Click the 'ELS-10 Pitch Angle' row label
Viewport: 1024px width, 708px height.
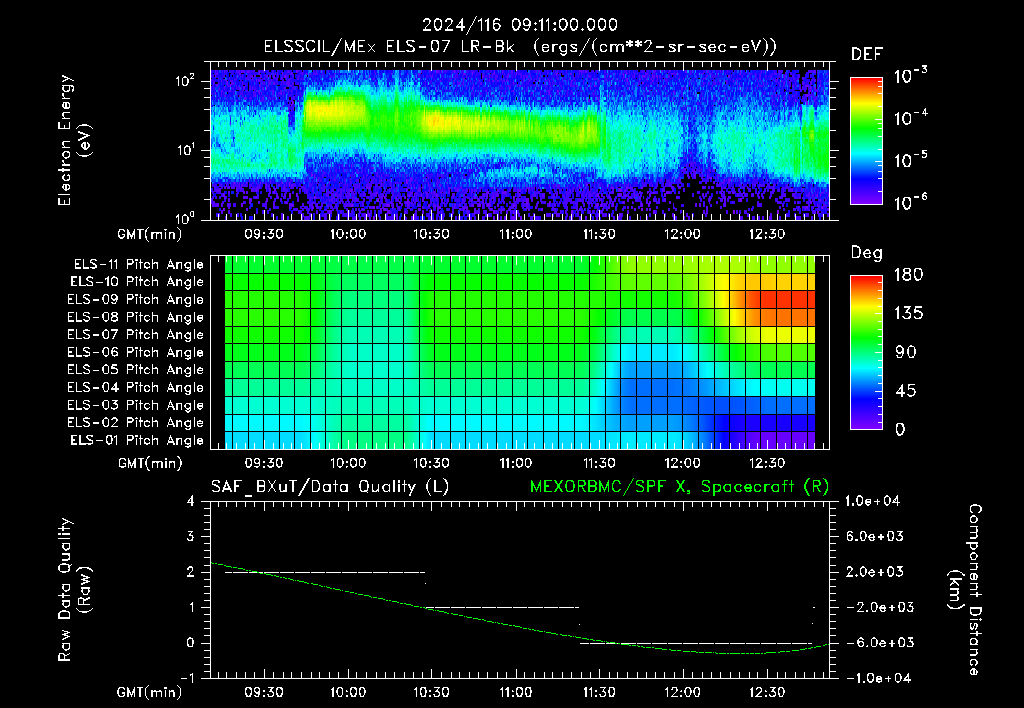pos(136,282)
